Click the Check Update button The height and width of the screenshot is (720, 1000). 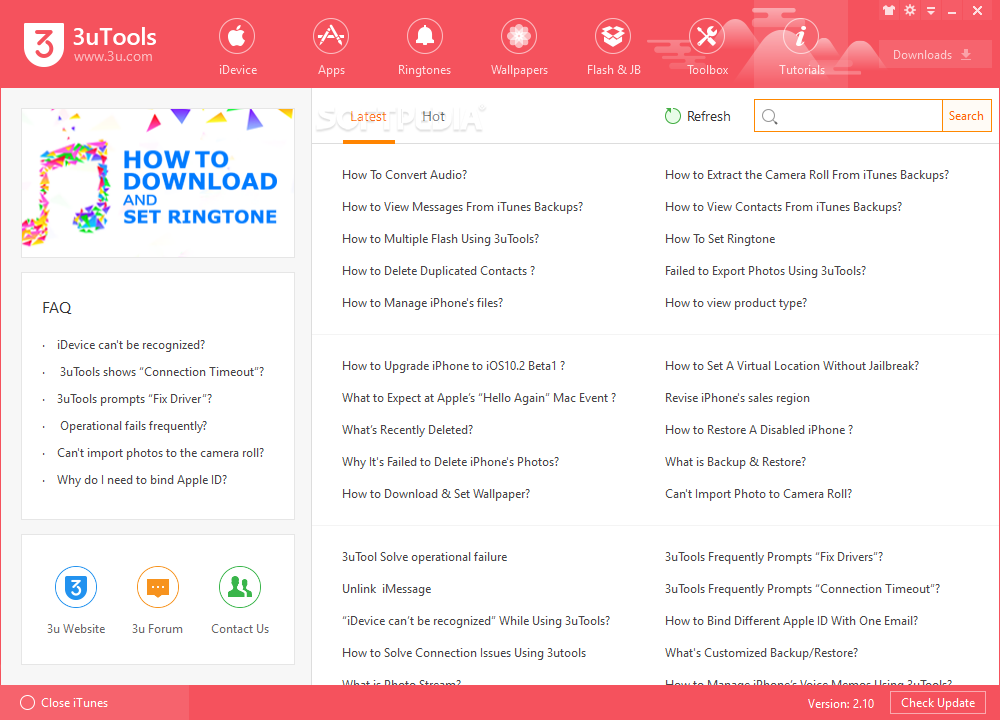(x=938, y=703)
